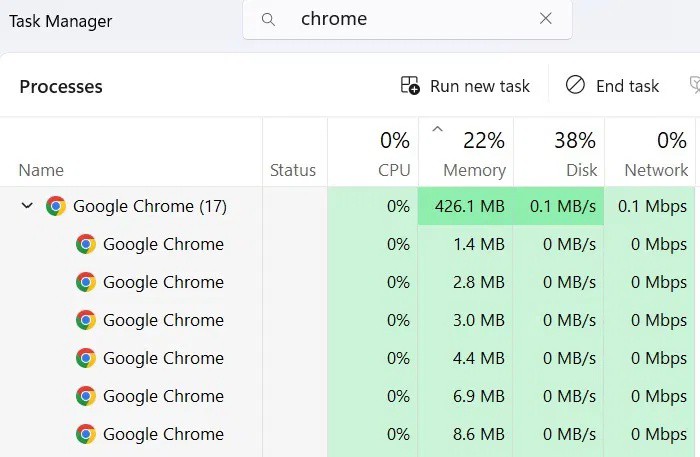Click the 0.1 Mbps network cell
Viewport: 700px width, 457px height.
650,206
